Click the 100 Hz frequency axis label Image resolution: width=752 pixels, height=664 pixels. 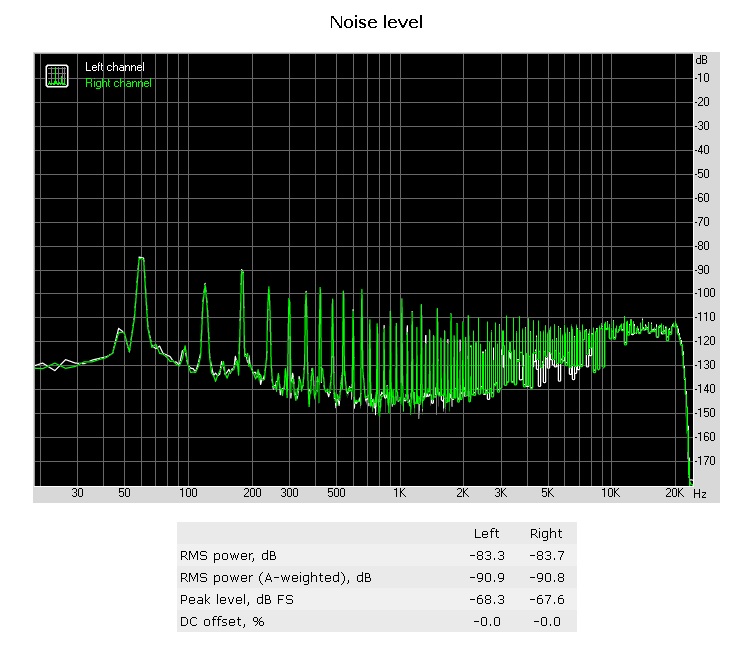coord(187,494)
